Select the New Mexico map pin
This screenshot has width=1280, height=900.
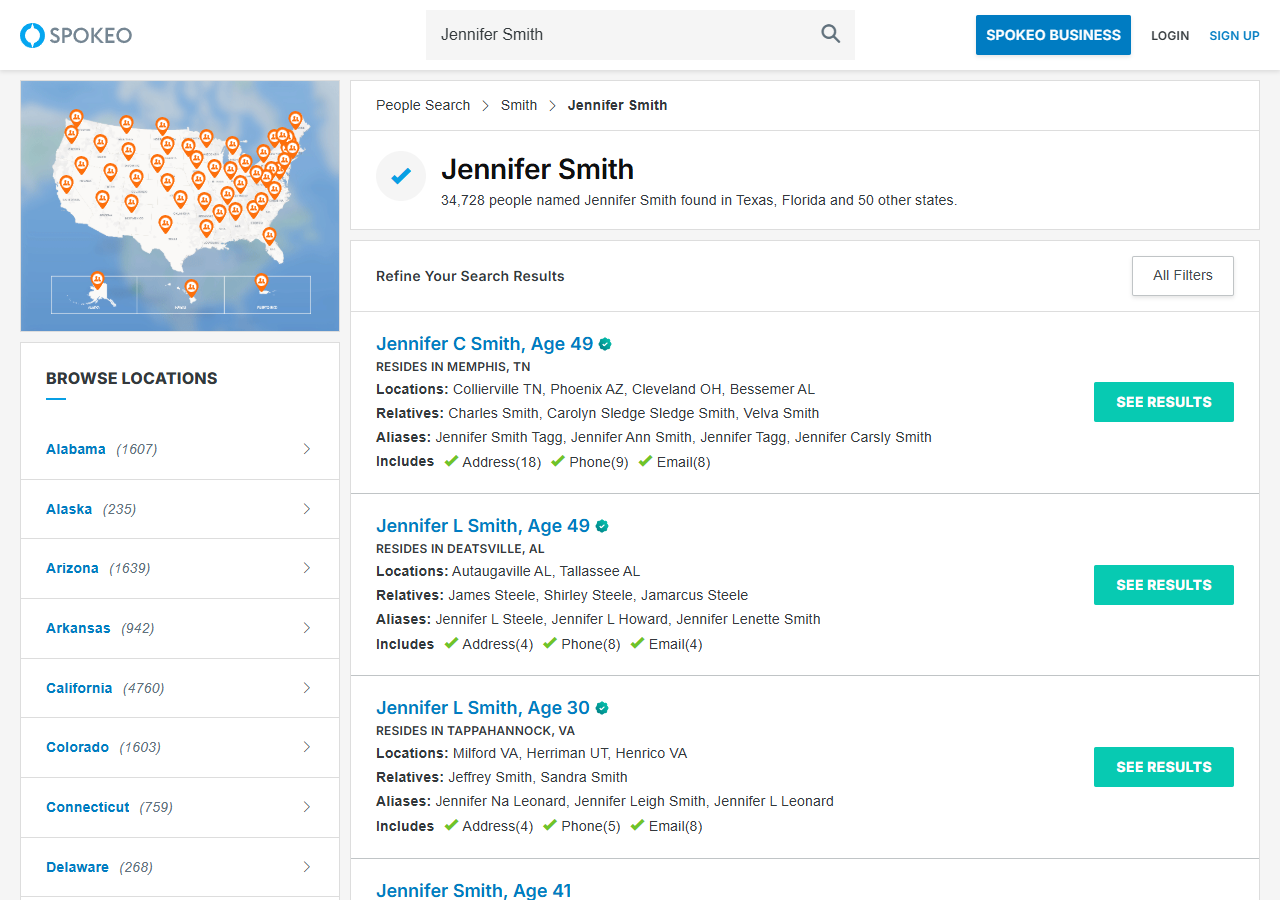click(x=132, y=203)
